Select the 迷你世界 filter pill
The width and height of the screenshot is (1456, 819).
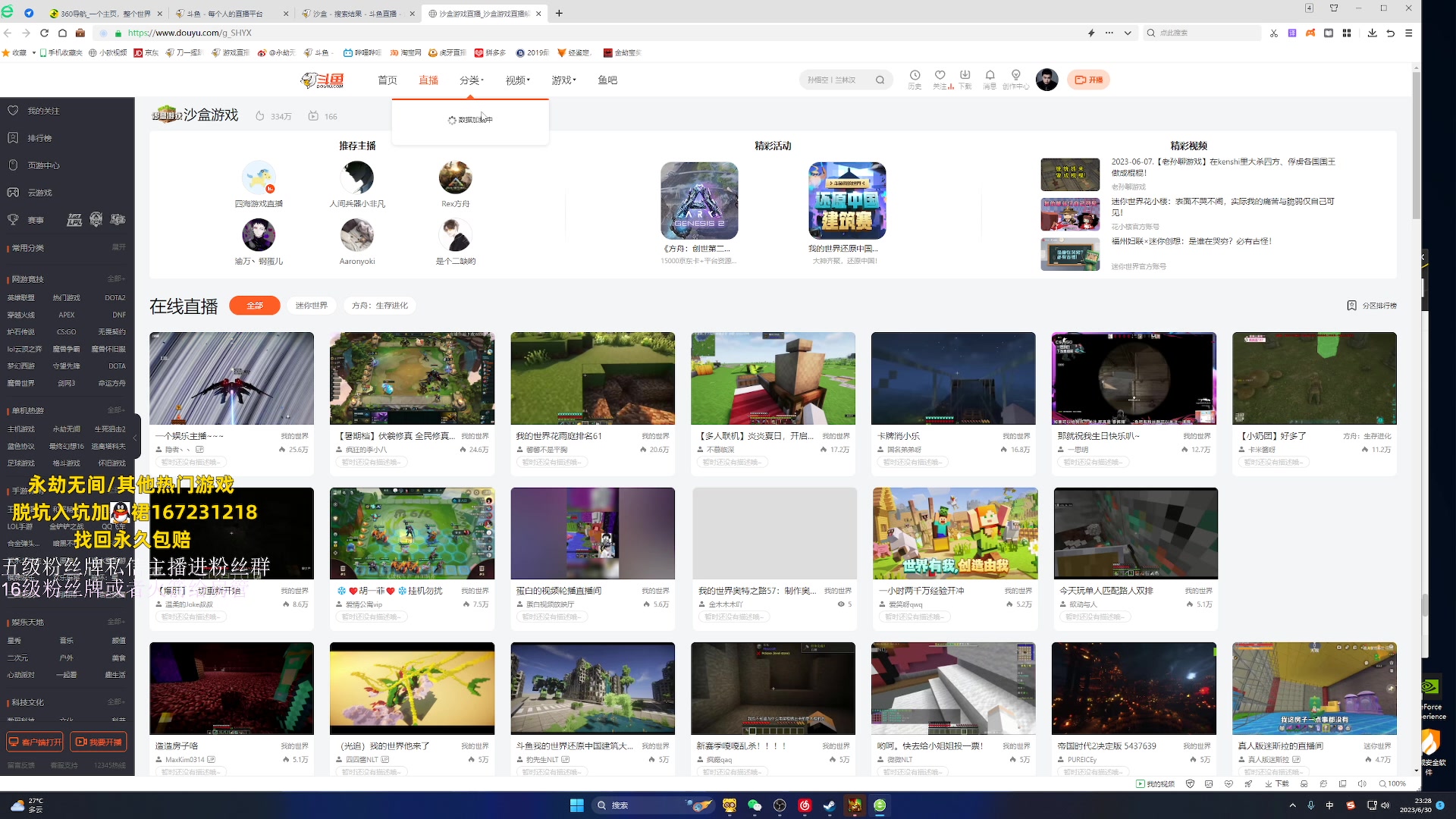click(x=311, y=306)
